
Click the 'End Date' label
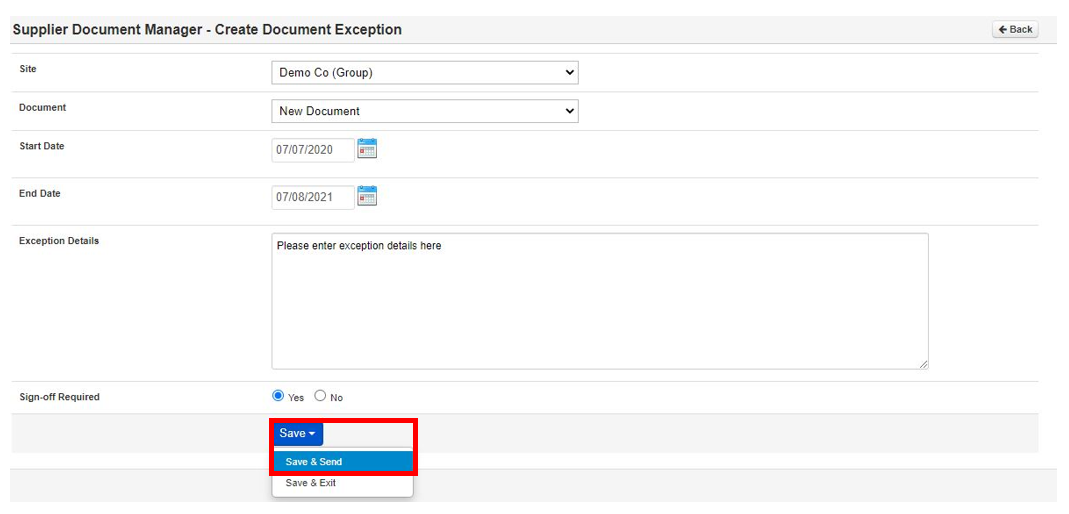(40, 194)
